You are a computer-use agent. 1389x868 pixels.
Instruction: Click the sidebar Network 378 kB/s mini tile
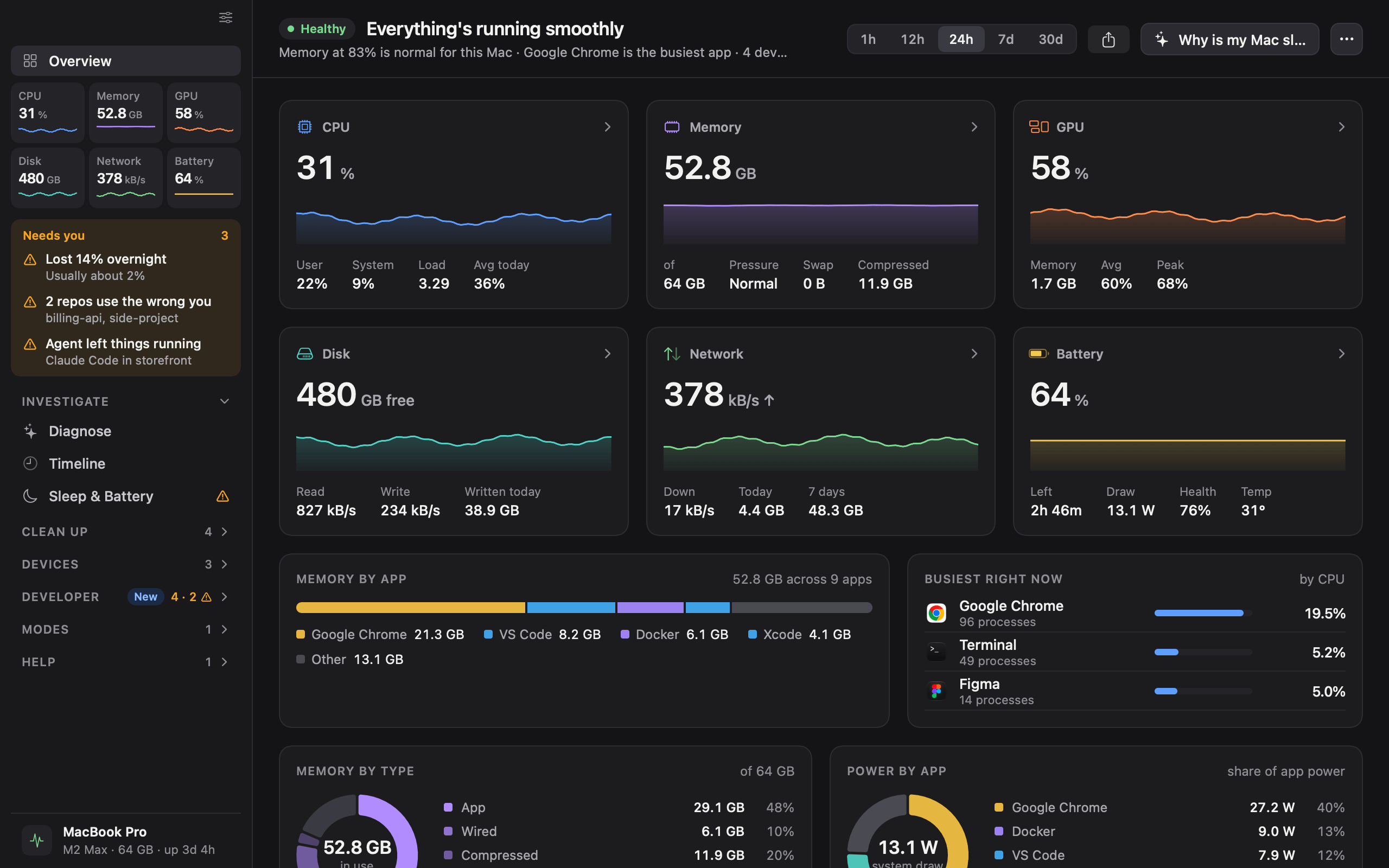pos(126,177)
